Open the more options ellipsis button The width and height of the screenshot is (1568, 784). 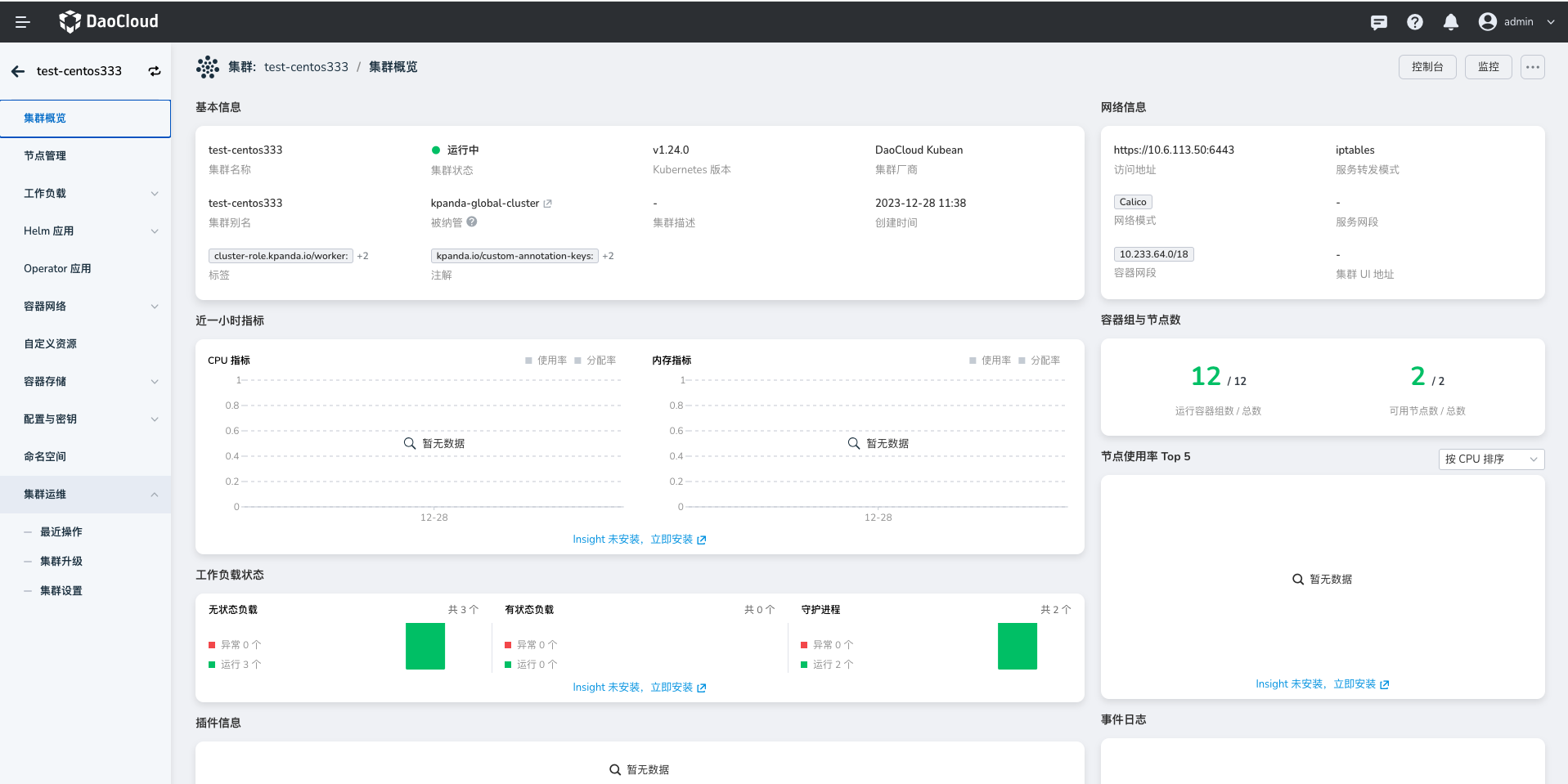(x=1532, y=67)
